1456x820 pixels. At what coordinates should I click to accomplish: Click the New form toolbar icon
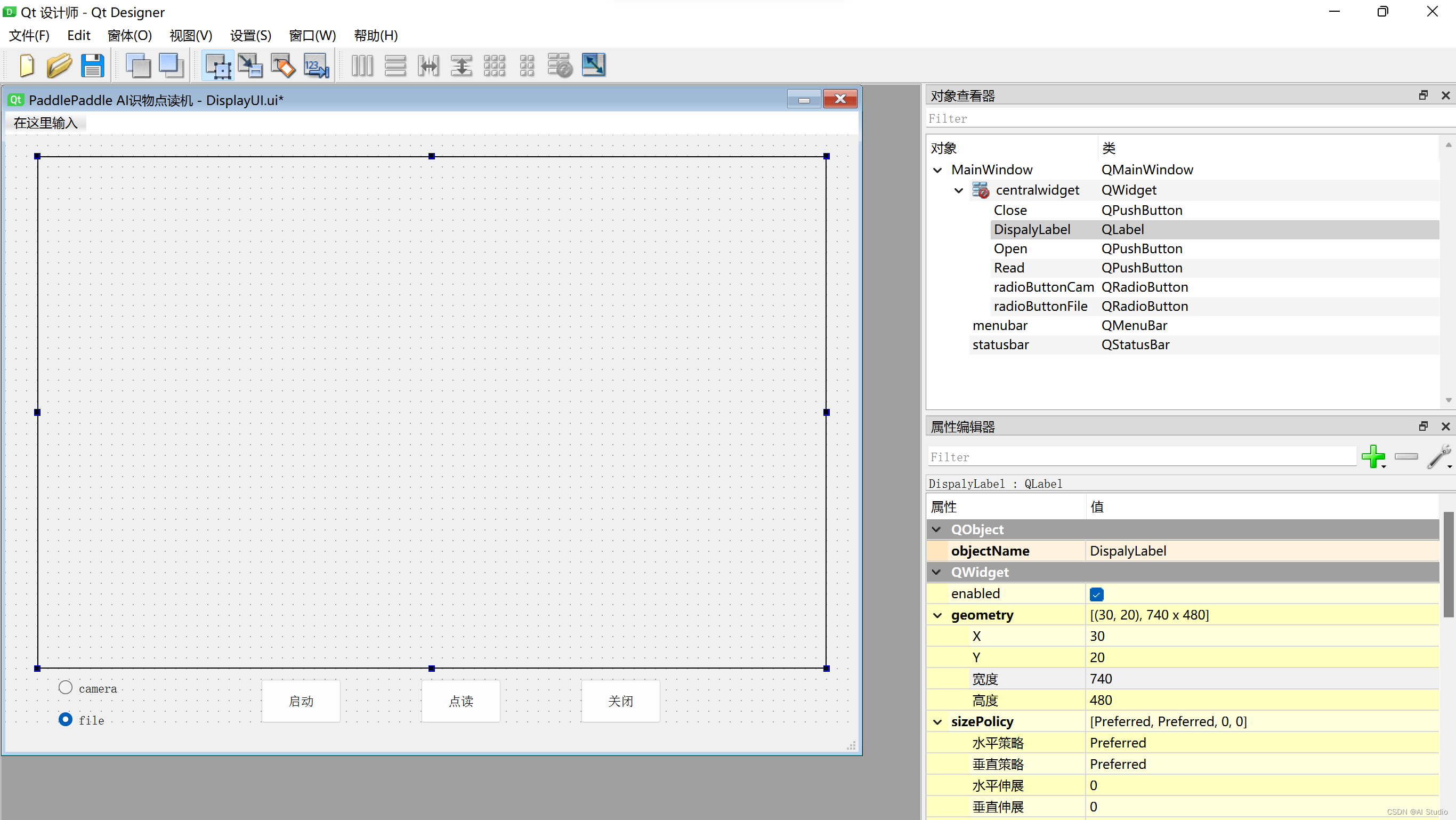click(27, 66)
